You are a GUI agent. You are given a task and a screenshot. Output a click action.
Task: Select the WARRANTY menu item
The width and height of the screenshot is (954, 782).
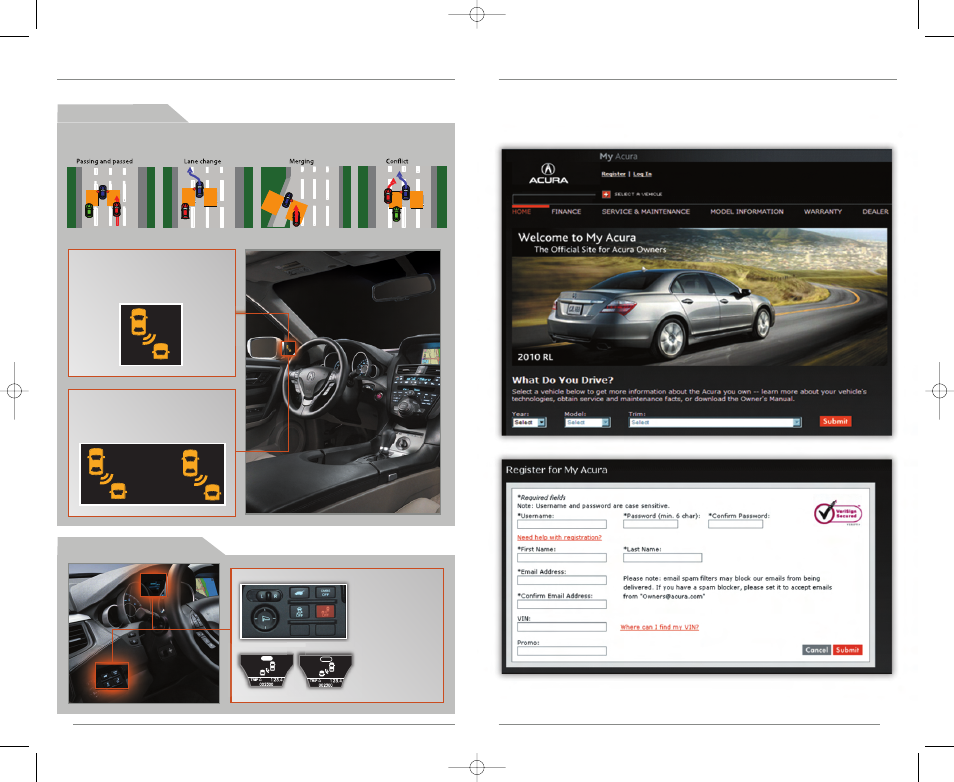coord(823,212)
